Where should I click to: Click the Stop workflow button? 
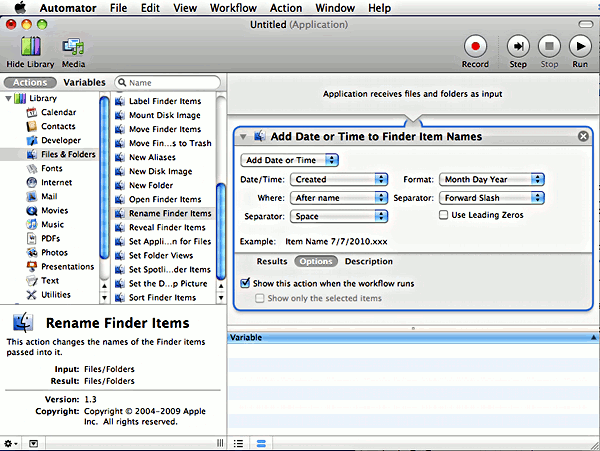pyautogui.click(x=549, y=46)
